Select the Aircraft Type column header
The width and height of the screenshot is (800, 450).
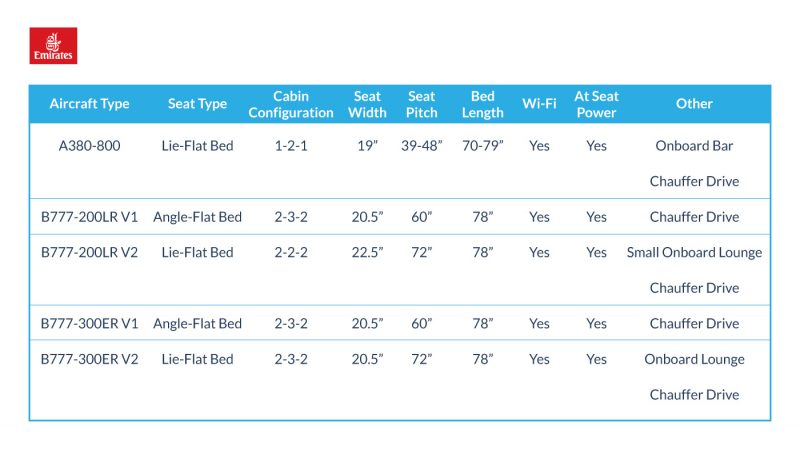[89, 104]
